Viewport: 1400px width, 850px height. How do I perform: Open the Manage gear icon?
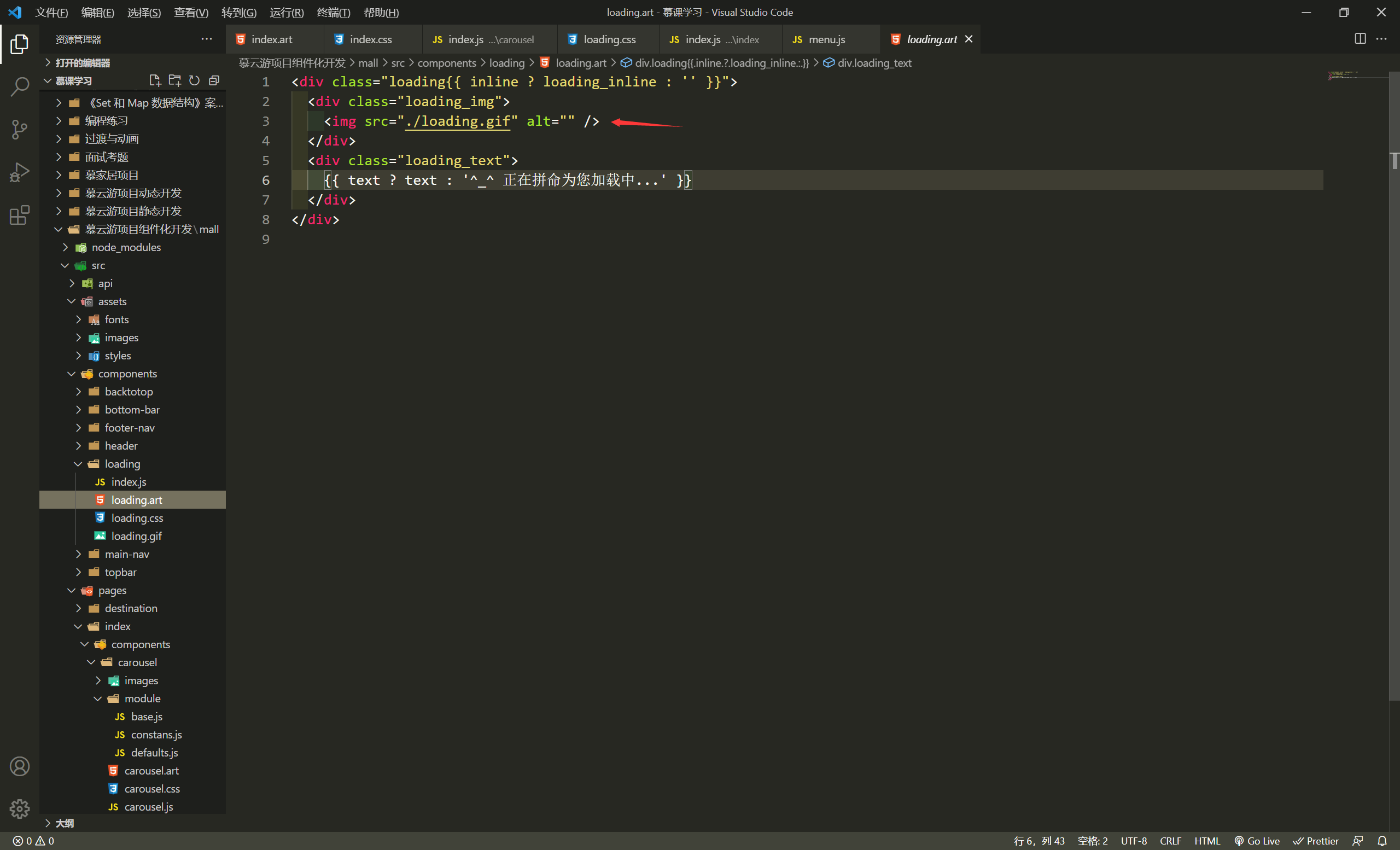point(19,808)
